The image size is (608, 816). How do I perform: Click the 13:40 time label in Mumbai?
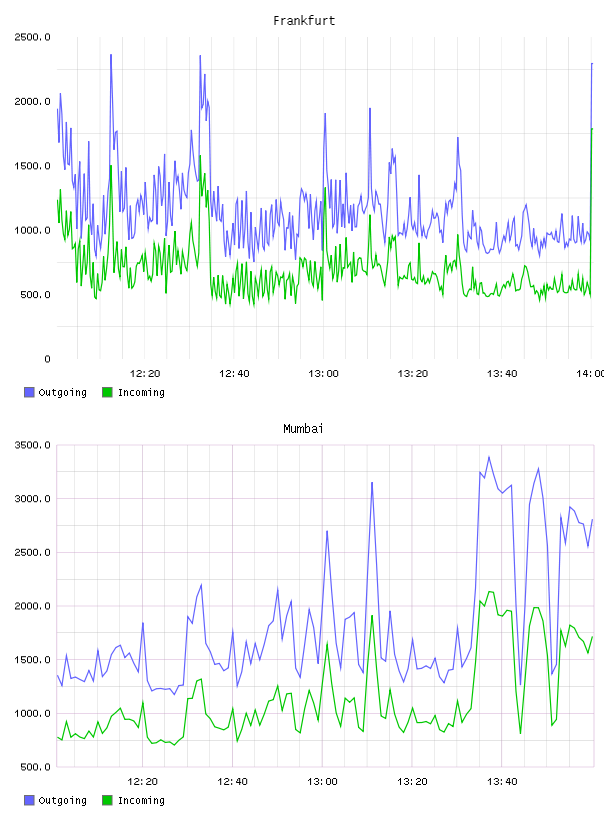tap(502, 782)
